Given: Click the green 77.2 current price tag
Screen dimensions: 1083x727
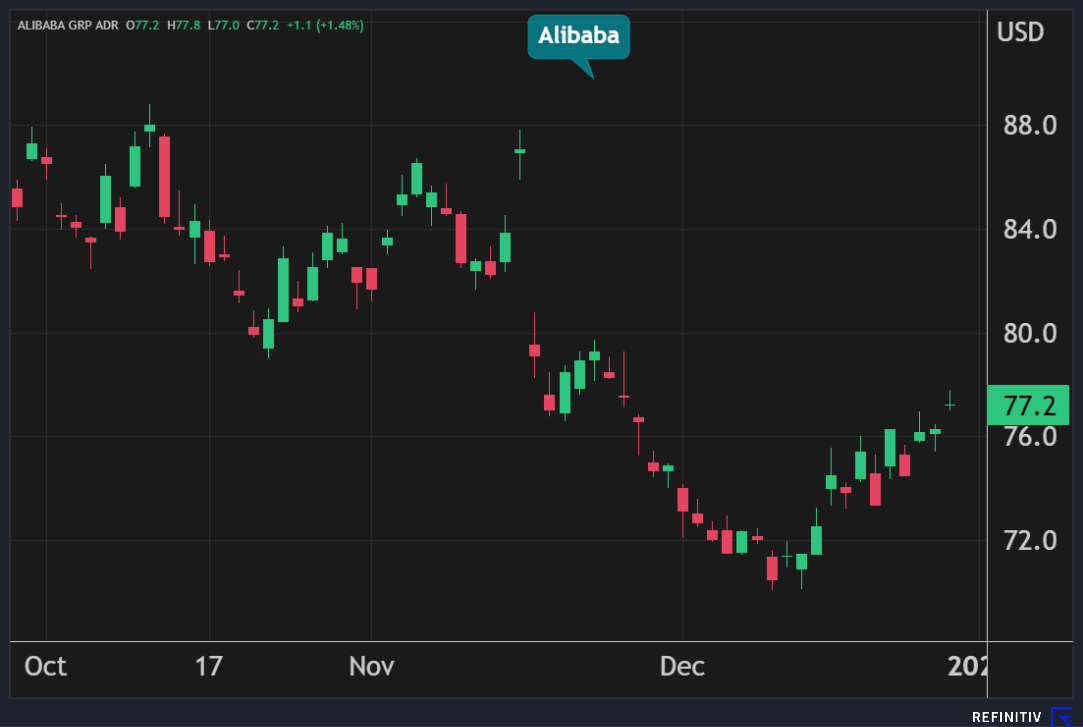Looking at the screenshot, I should (1028, 405).
